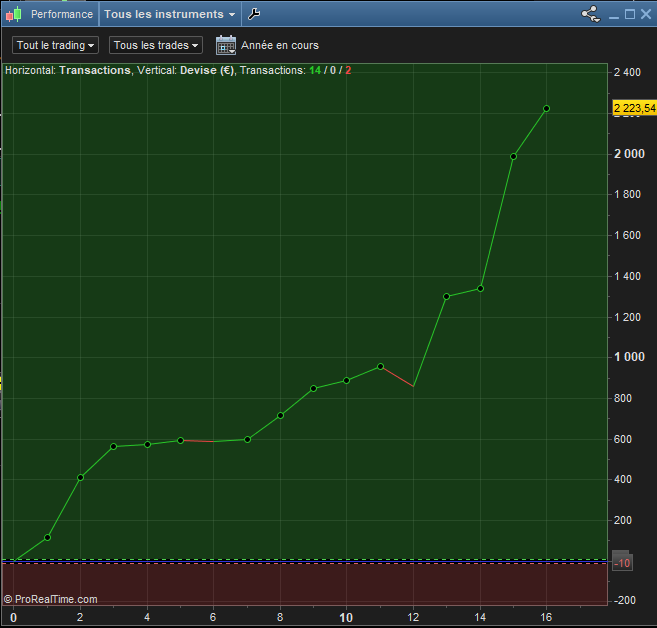Screen dimensions: 657x628
Task: Expand the 'Tous les instruments' dropdown
Action: point(170,15)
